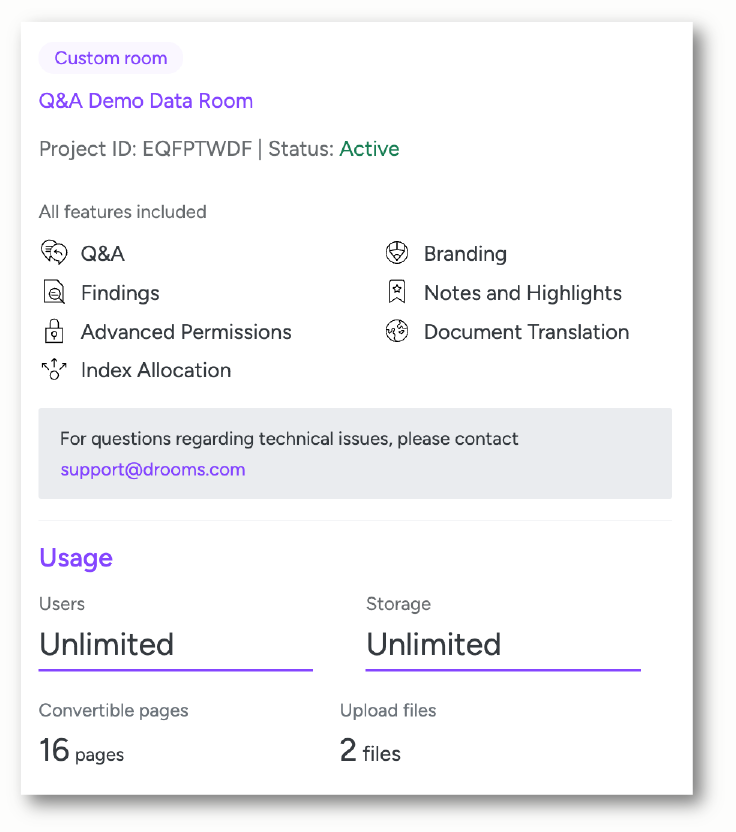Click the Users Unlimited usage bar
The height and width of the screenshot is (832, 736).
(x=176, y=670)
